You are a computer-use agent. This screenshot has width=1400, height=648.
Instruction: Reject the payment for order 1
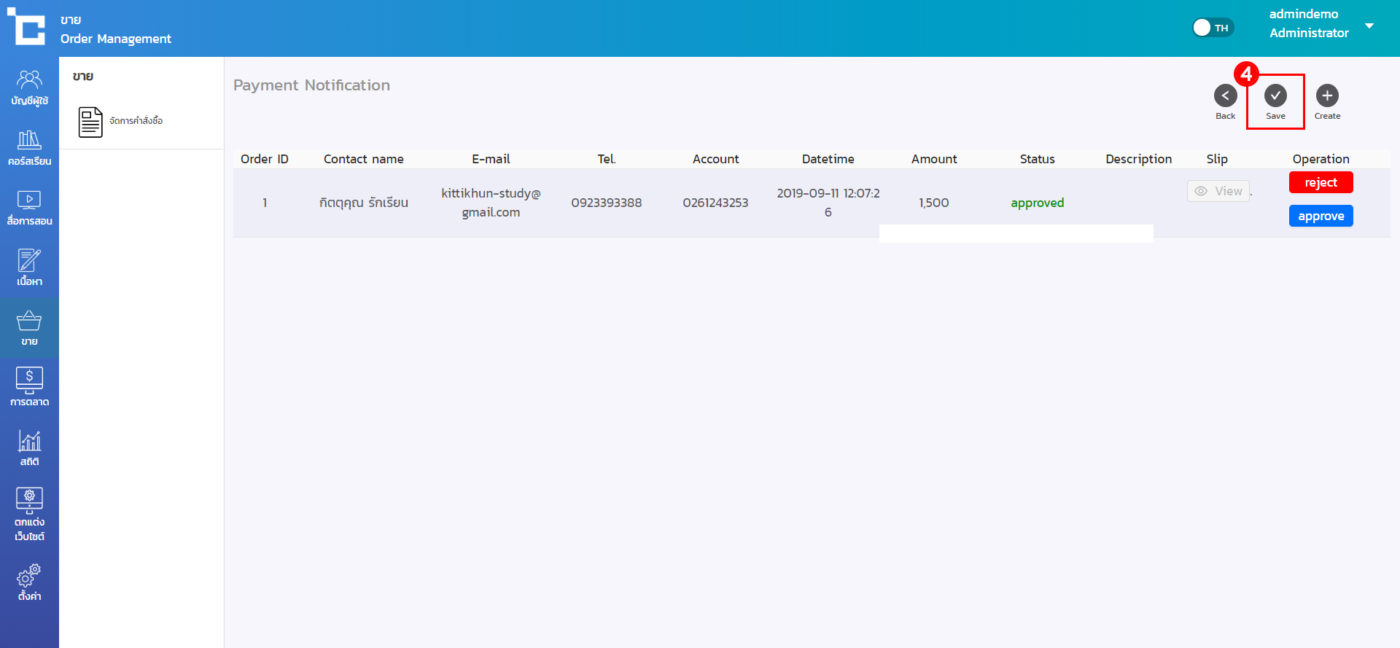pos(1320,183)
